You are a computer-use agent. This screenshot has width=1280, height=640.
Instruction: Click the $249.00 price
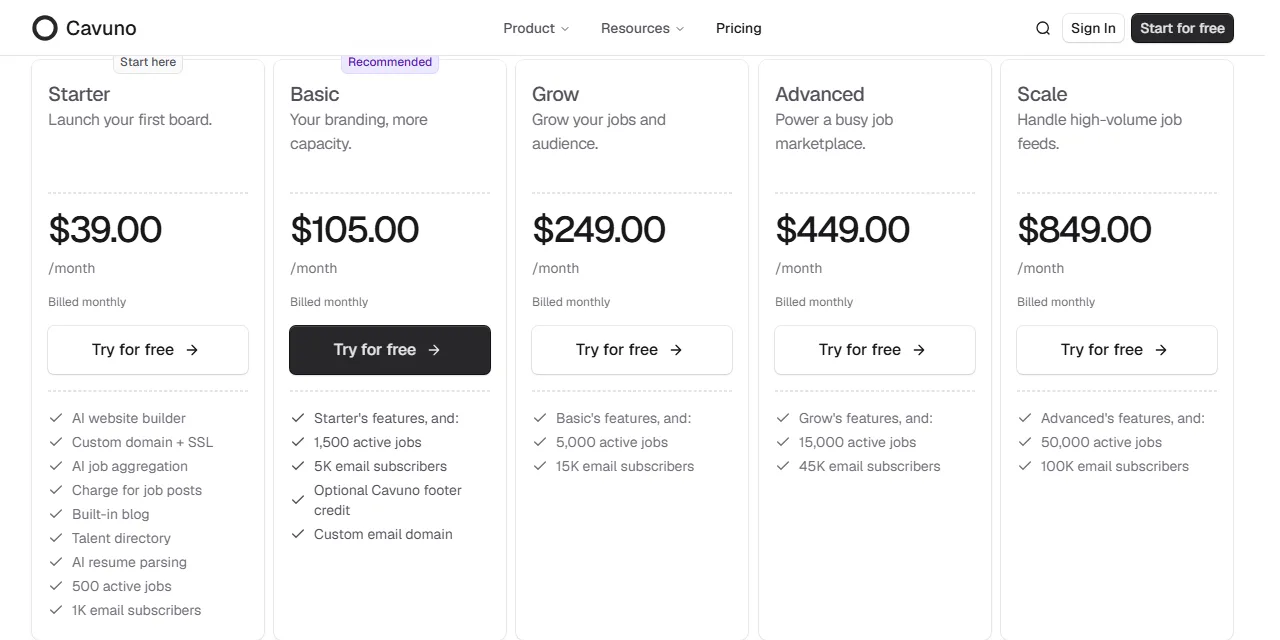coord(599,230)
